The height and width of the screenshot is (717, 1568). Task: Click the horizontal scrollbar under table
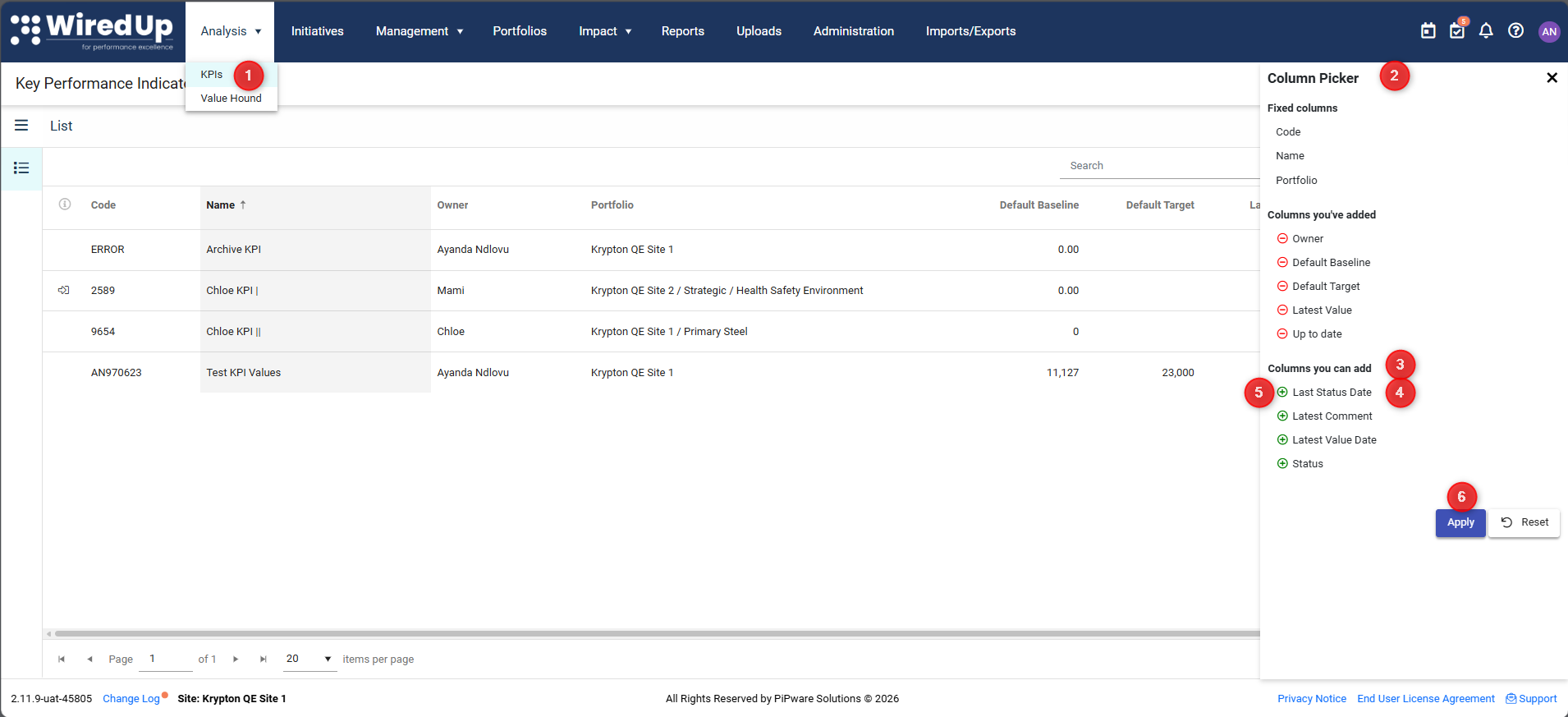(657, 634)
